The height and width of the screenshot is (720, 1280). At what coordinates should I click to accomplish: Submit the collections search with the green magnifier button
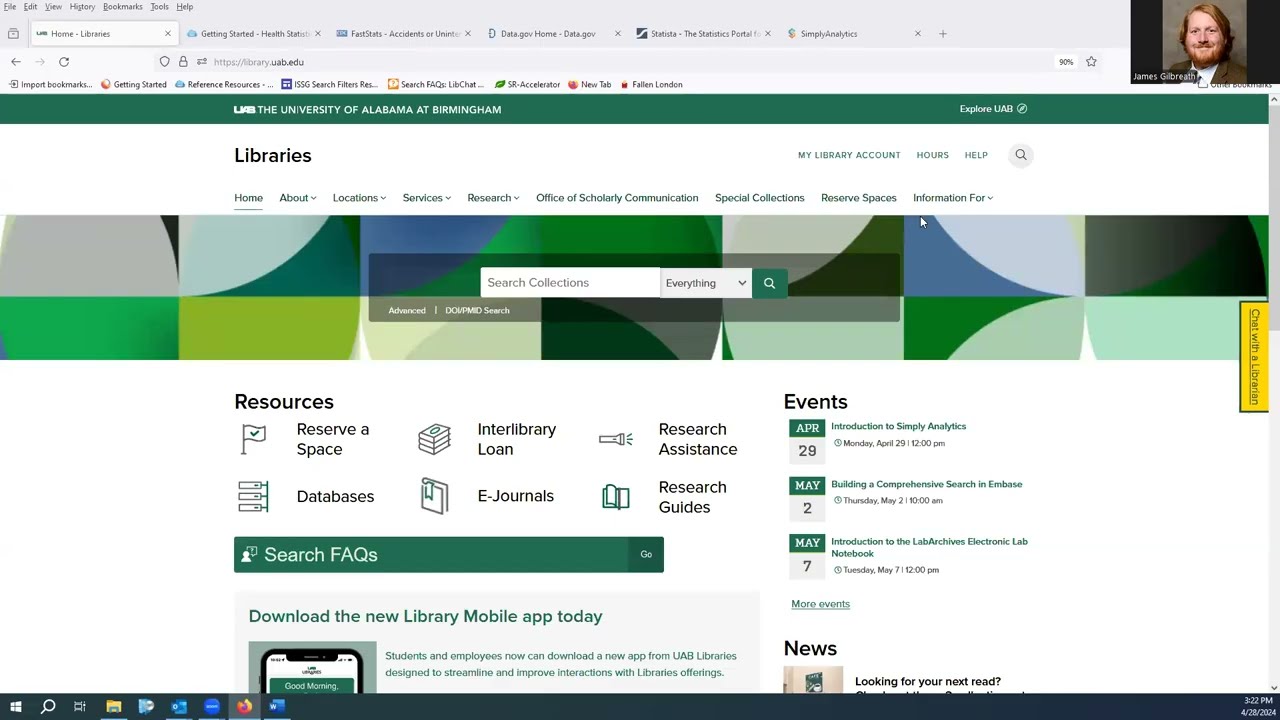pos(769,283)
